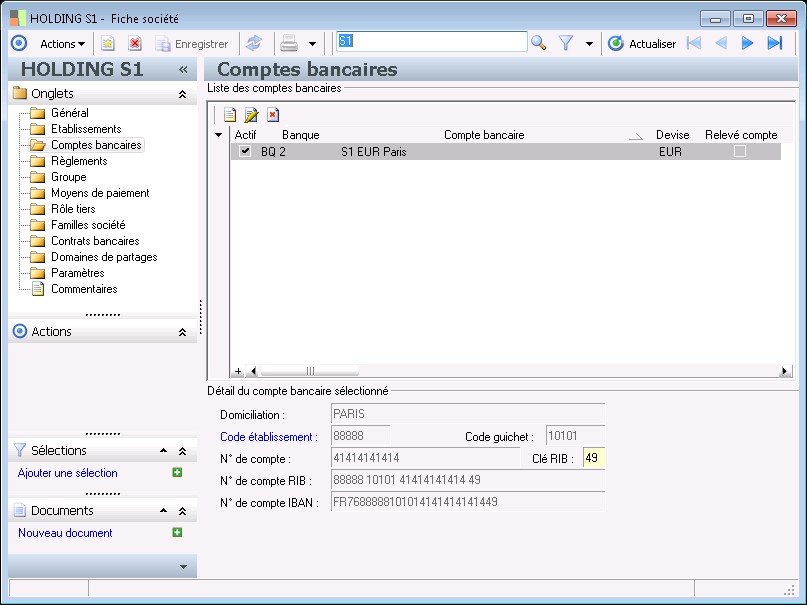Screen dimensions: 807x605
Task: Open the Domaines de partages folder
Action: click(x=104, y=257)
